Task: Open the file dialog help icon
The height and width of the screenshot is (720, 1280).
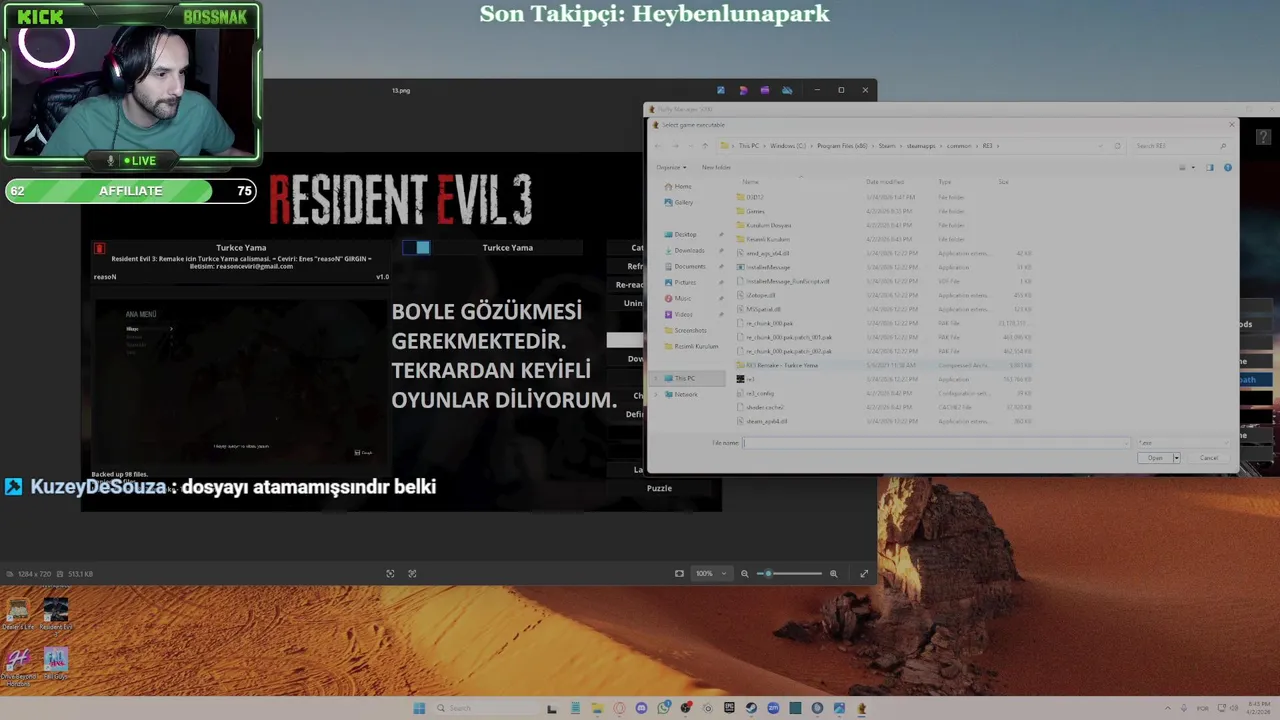Action: 1228,167
